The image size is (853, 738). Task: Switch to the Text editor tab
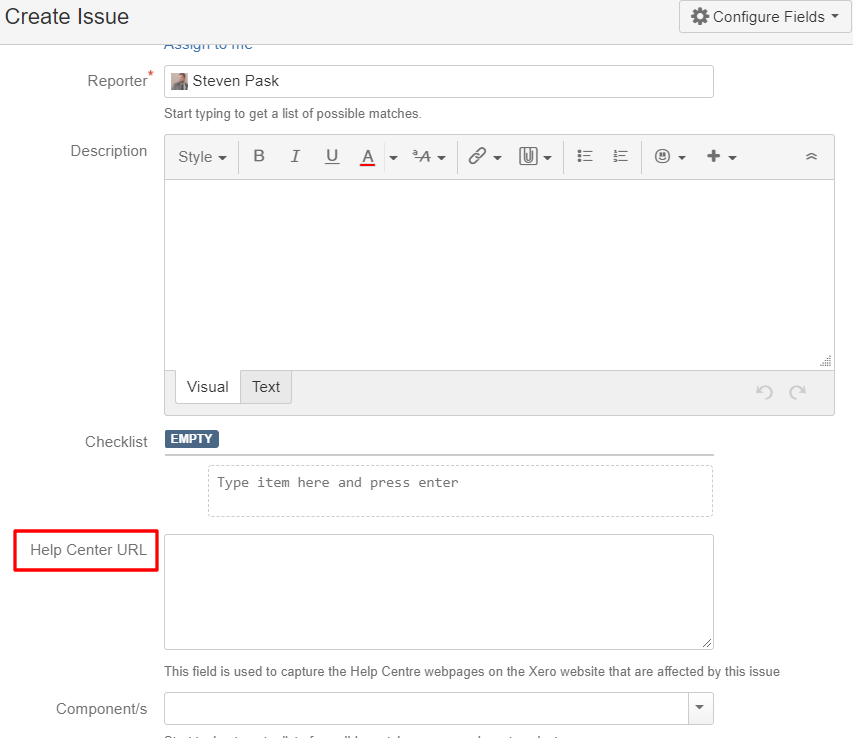(265, 387)
